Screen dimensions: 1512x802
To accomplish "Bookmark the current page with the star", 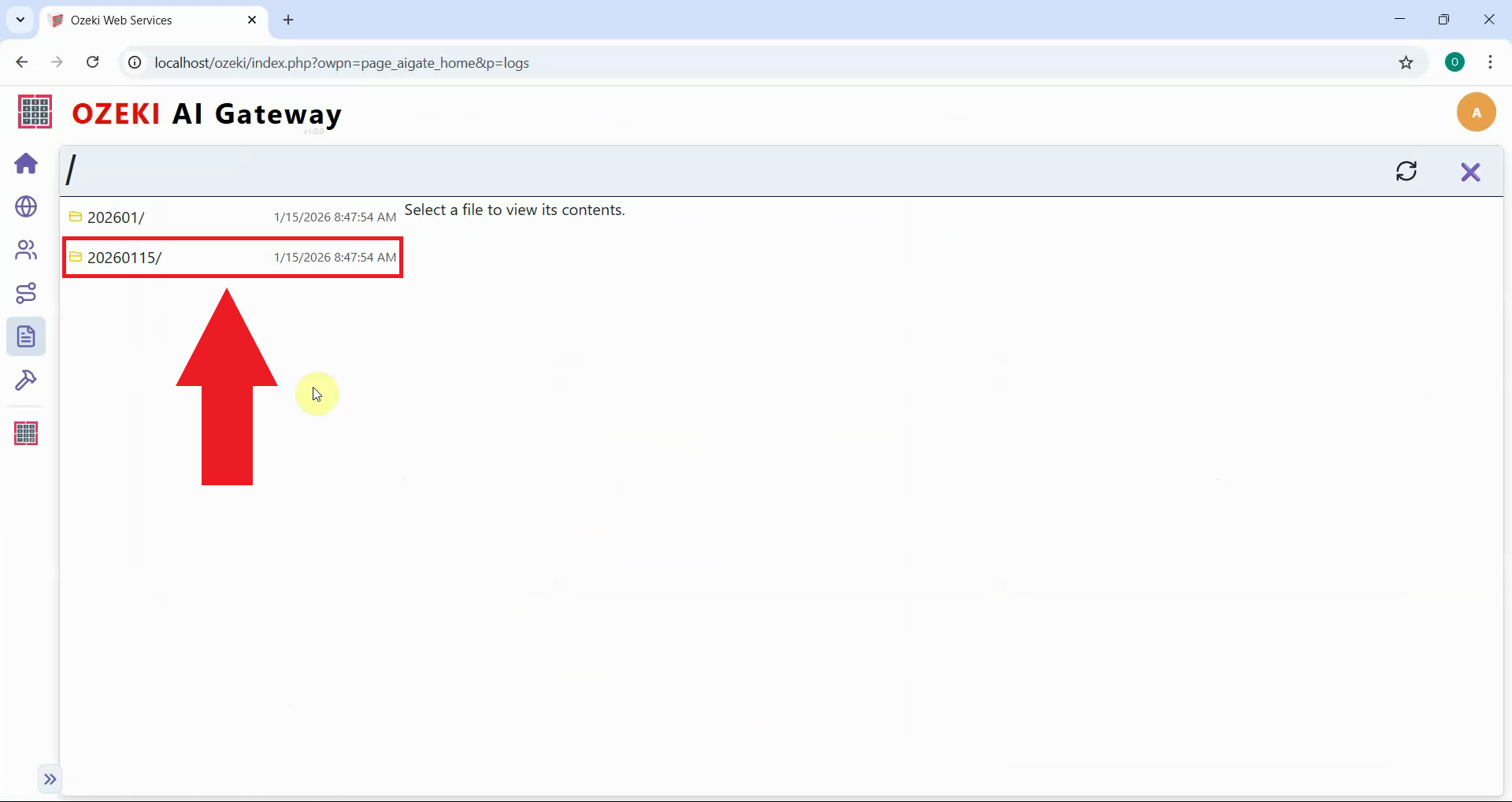I will tap(1407, 63).
